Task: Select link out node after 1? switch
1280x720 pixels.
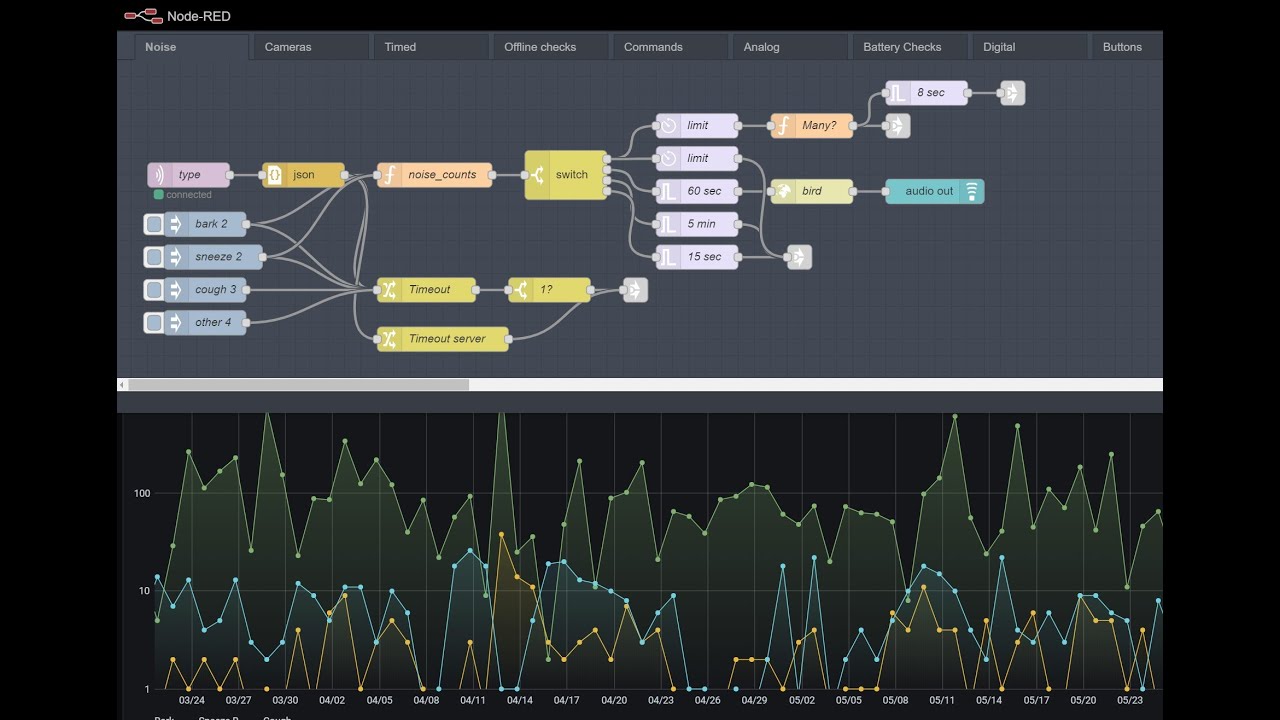Action: tap(635, 290)
